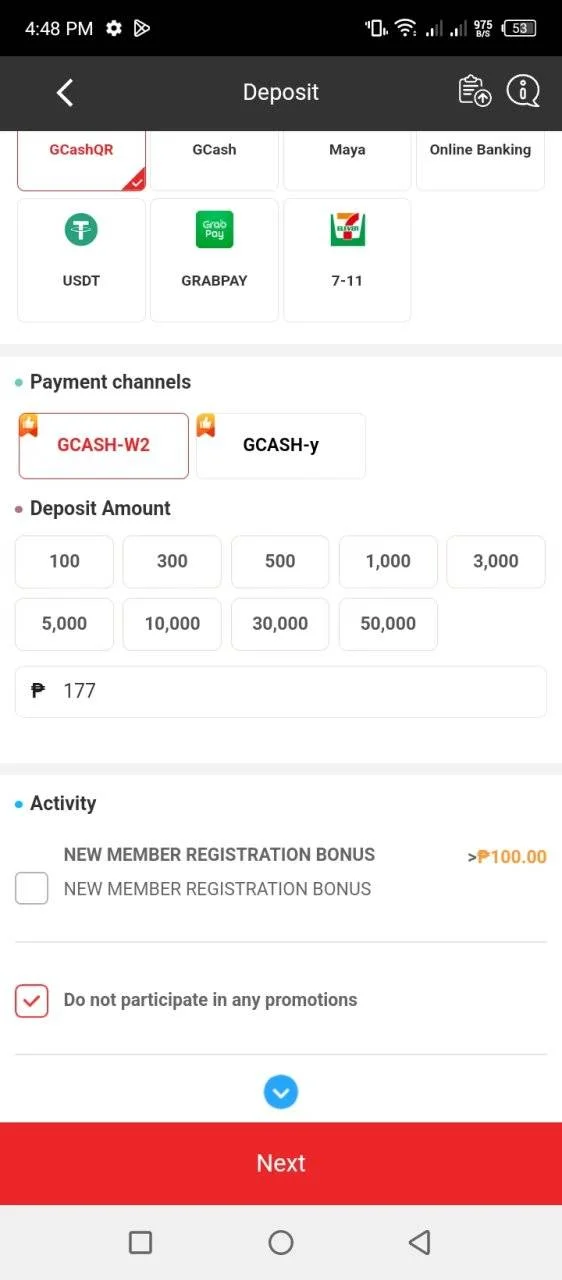The height and width of the screenshot is (1280, 562).
Task: Choose Online Banking payment method
Action: [x=480, y=160]
